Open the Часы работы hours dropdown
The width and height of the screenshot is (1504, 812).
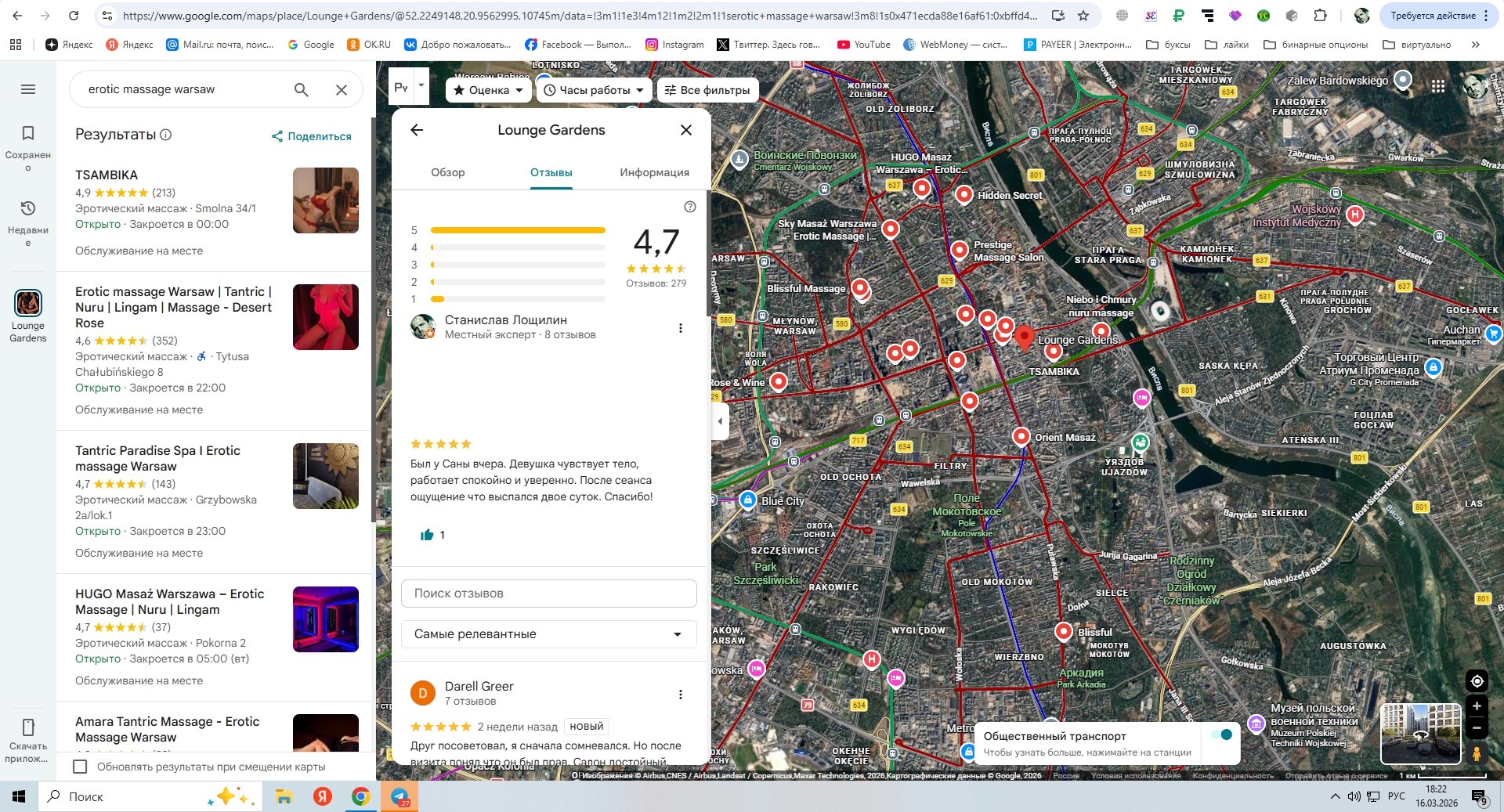point(594,90)
